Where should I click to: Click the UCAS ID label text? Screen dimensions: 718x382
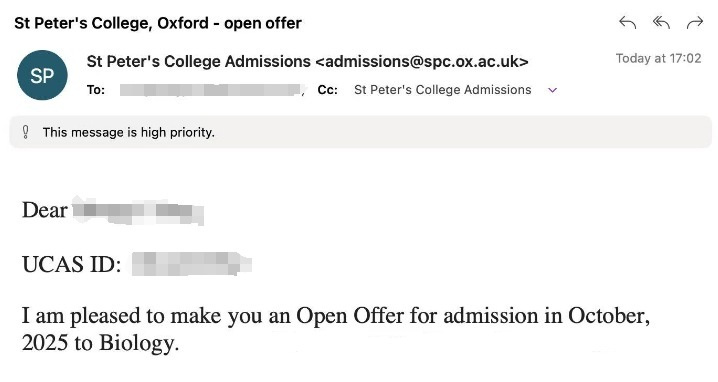click(71, 264)
